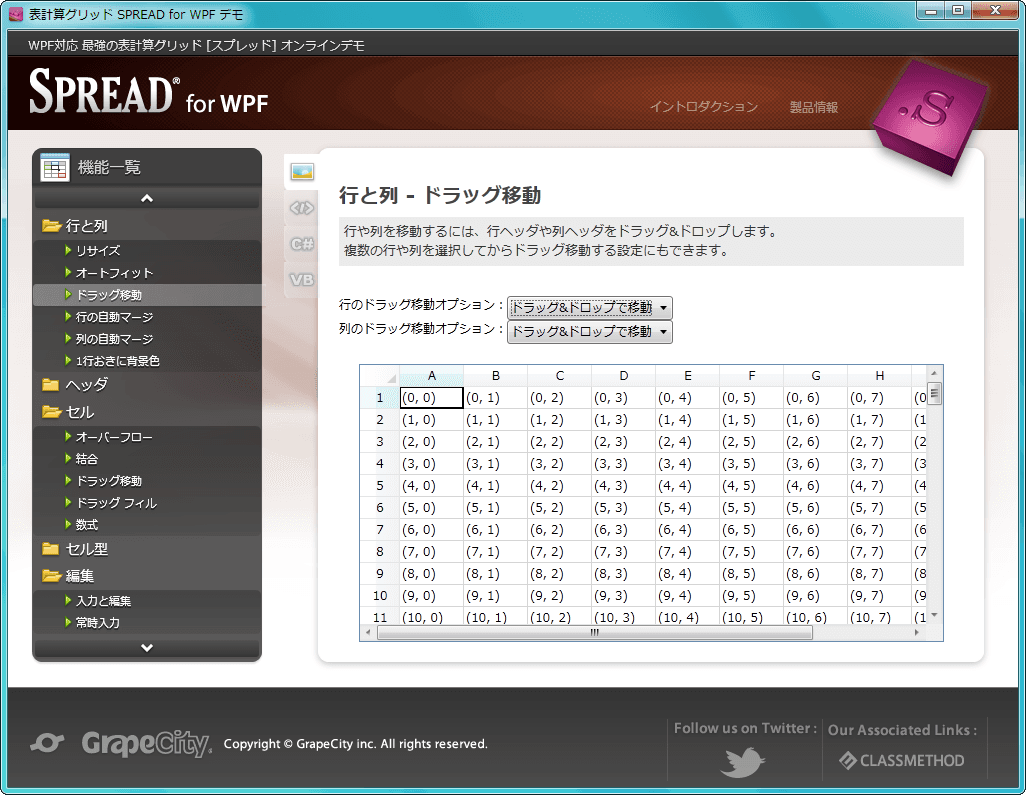Select column header A

point(431,376)
